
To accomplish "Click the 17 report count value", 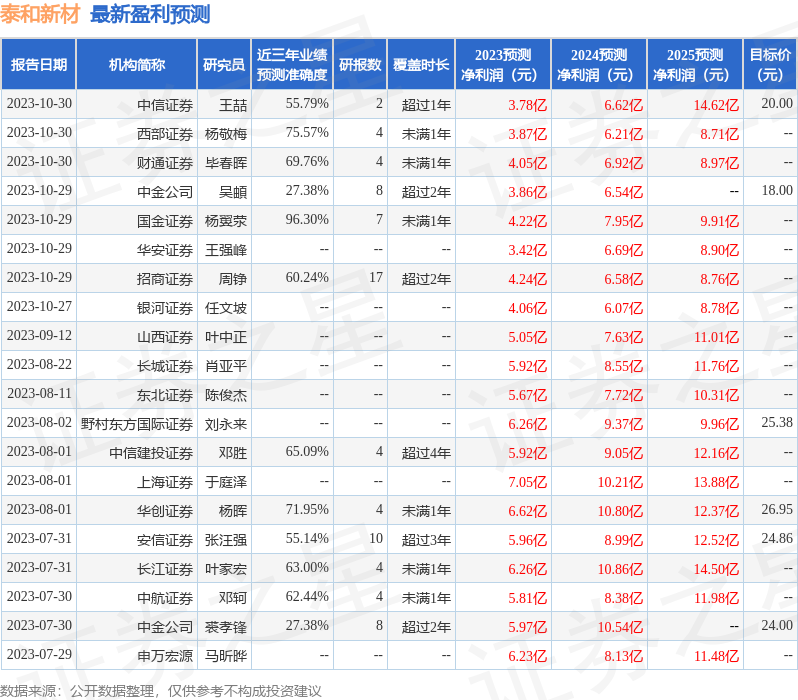I will click(x=376, y=278).
